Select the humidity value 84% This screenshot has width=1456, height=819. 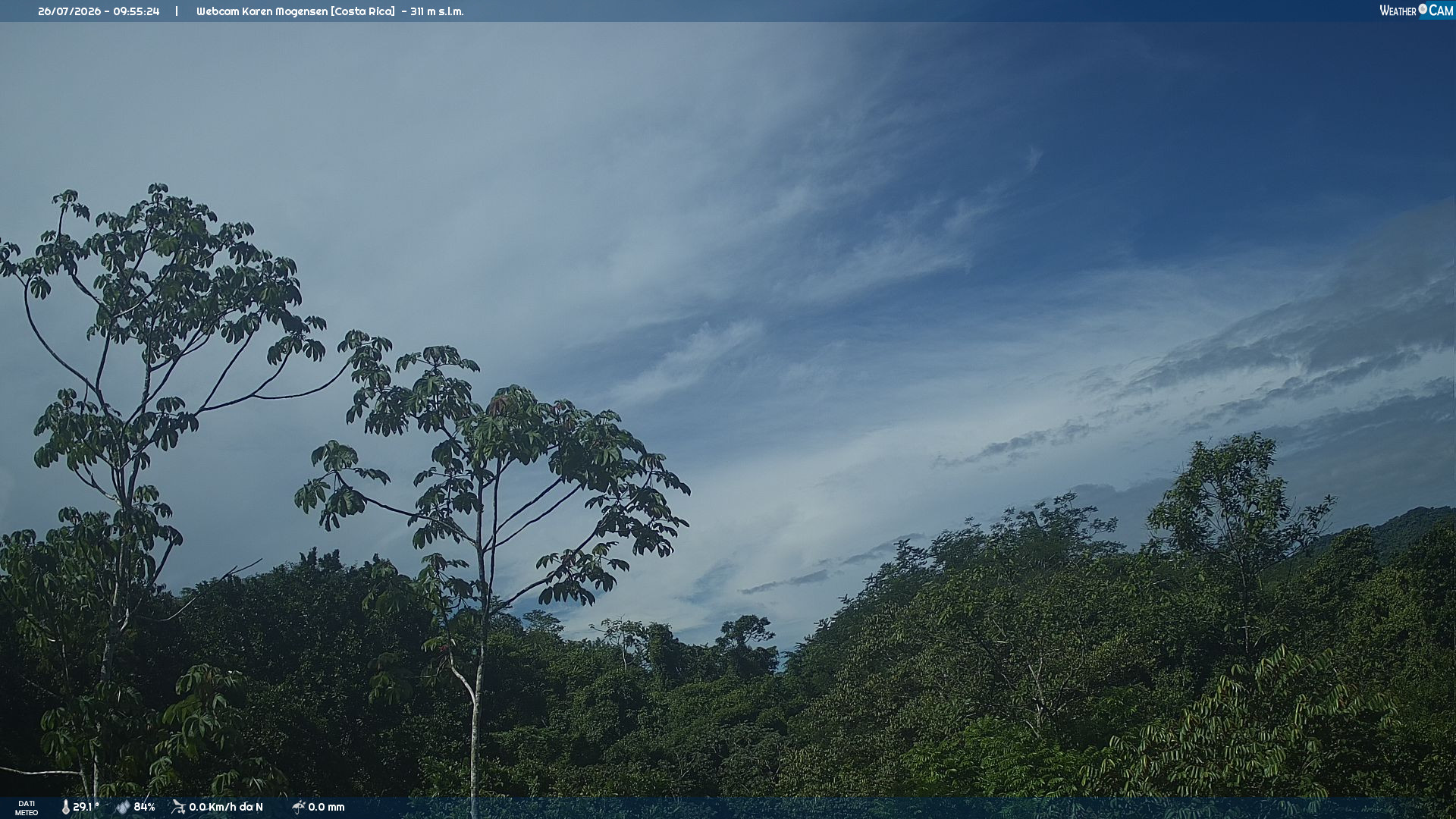tap(144, 807)
